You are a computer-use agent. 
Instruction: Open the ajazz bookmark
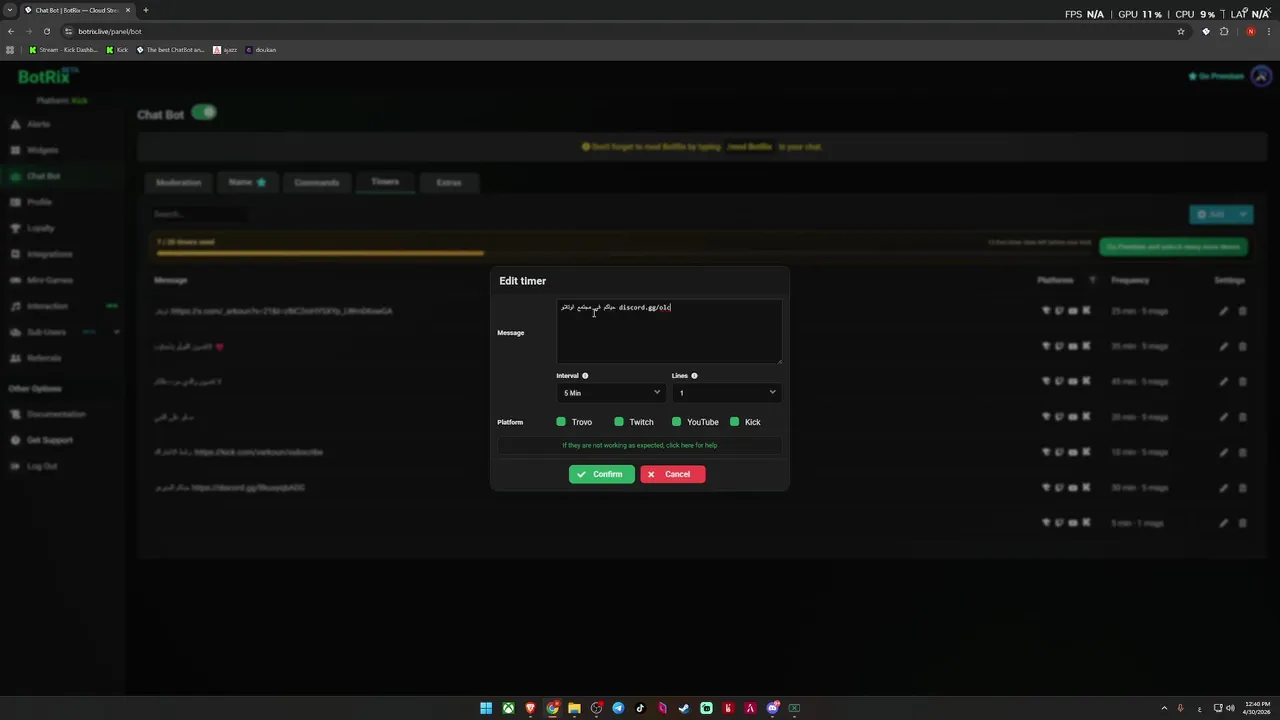click(225, 50)
